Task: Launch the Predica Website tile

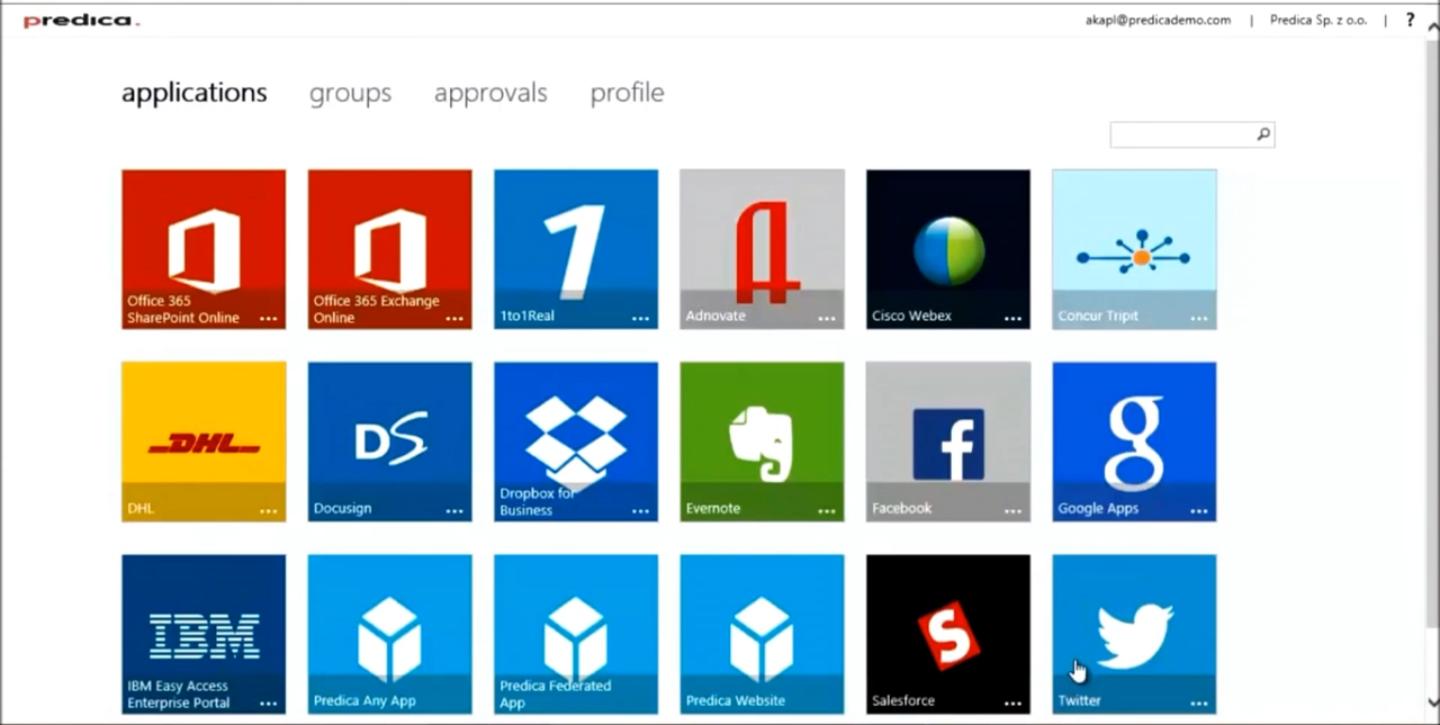Action: tap(762, 634)
